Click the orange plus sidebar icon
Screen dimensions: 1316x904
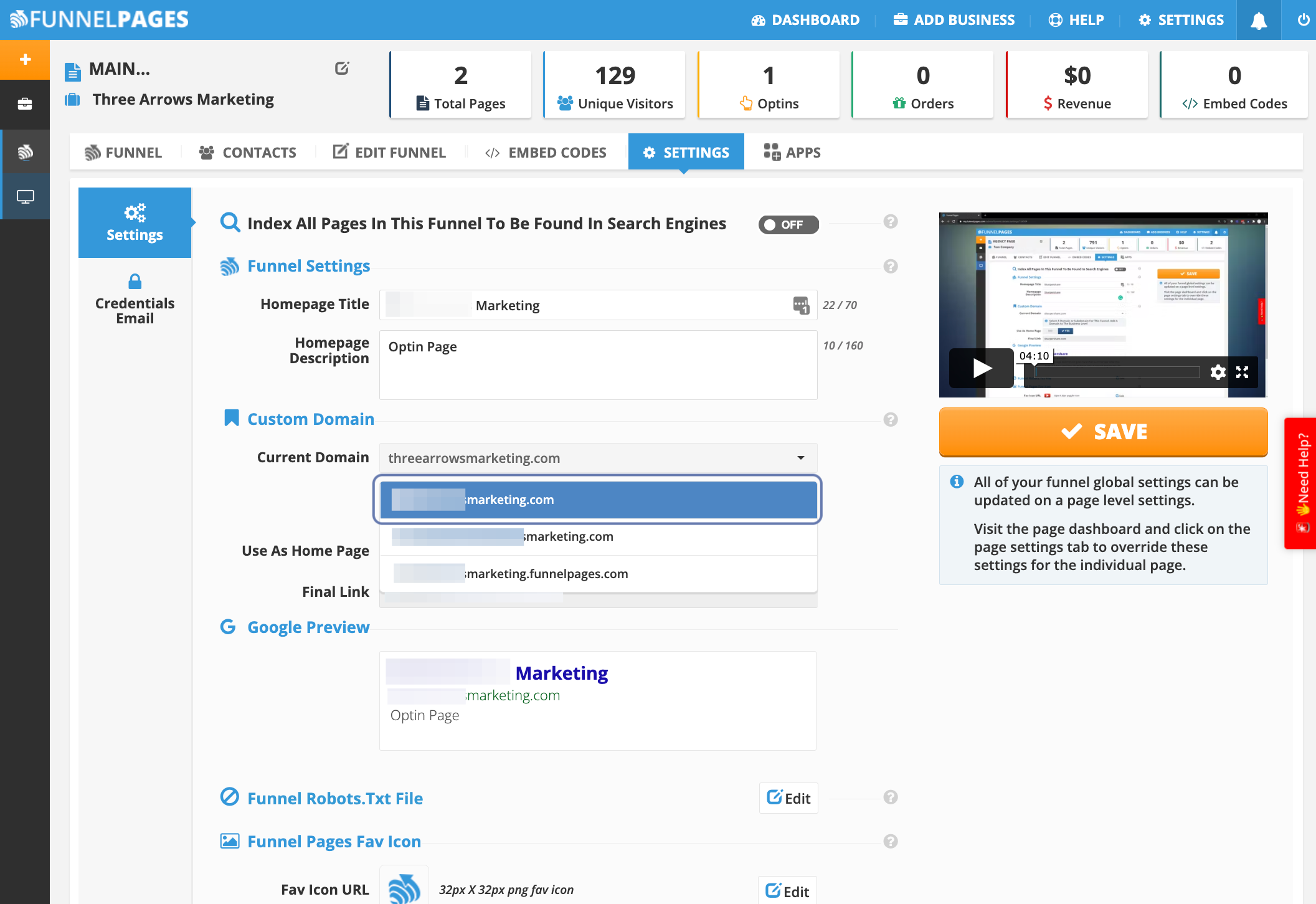pos(25,60)
